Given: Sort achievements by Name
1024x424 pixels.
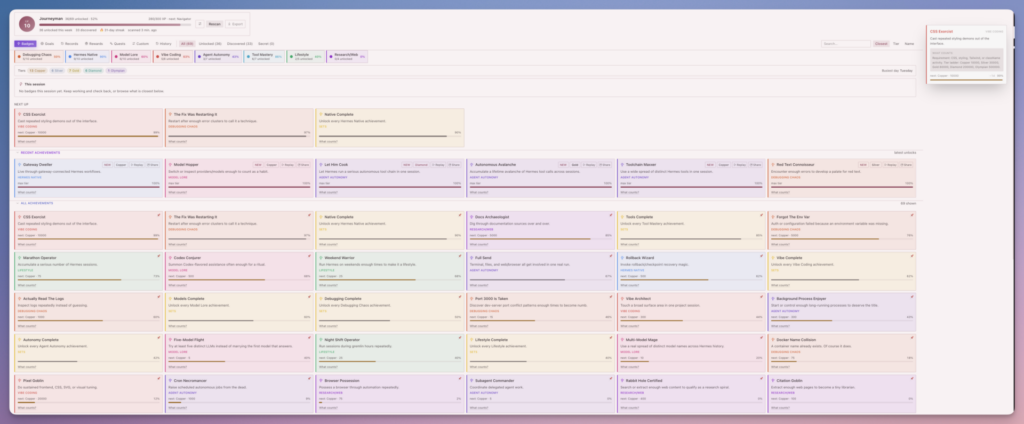Looking at the screenshot, I should point(909,44).
